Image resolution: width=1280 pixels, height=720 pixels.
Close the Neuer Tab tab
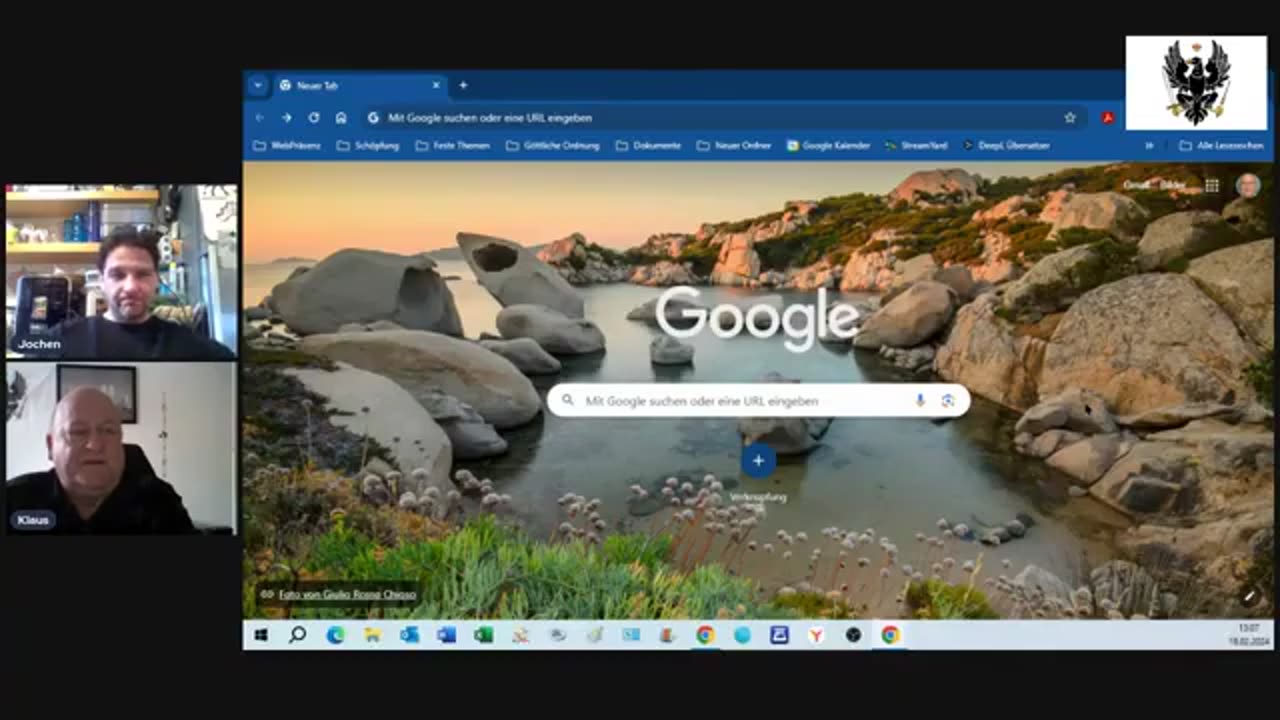tap(436, 86)
